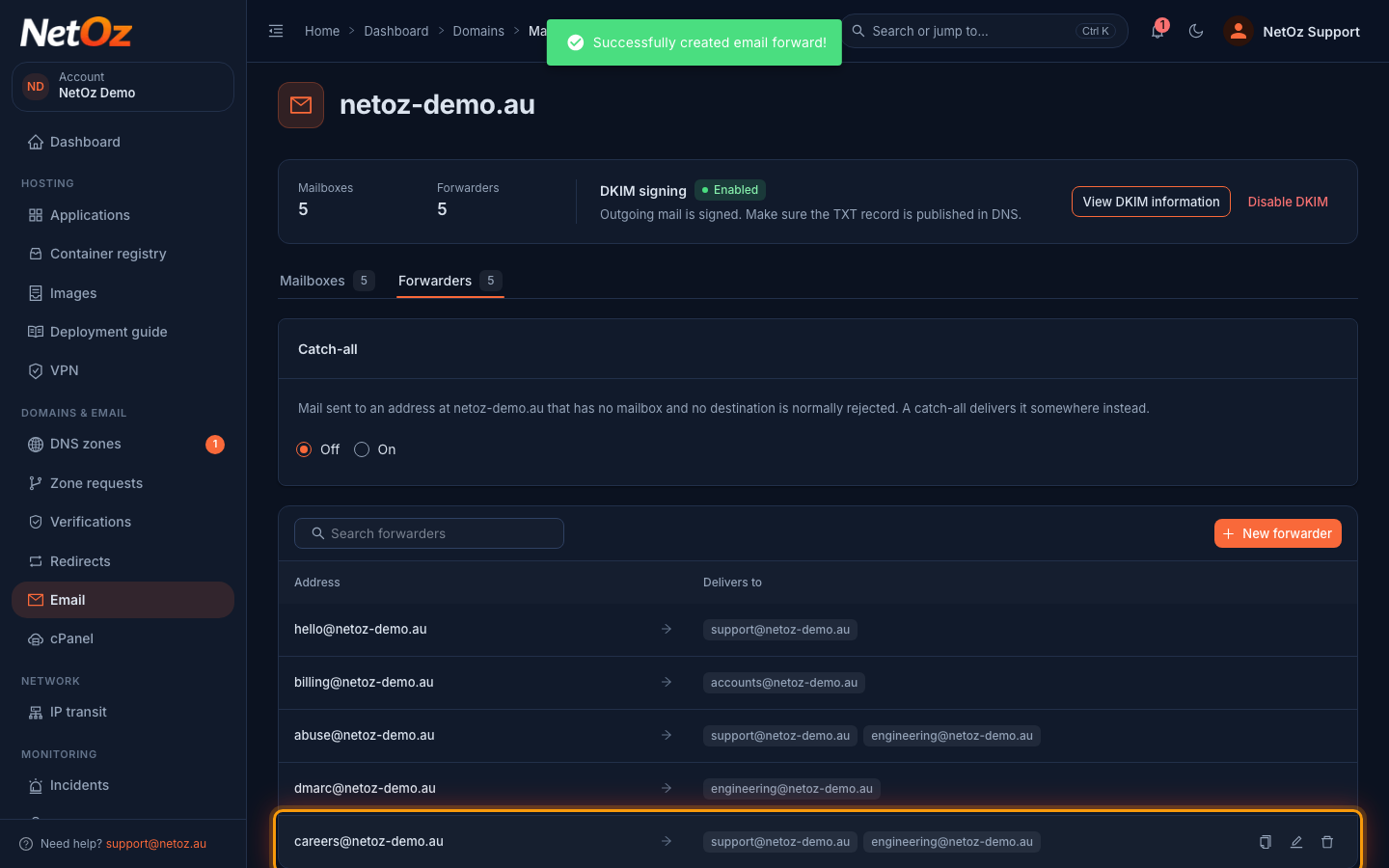This screenshot has height=868, width=1389.
Task: Copy the careers@netoz-demo.au forwarder
Action: pyautogui.click(x=1266, y=842)
